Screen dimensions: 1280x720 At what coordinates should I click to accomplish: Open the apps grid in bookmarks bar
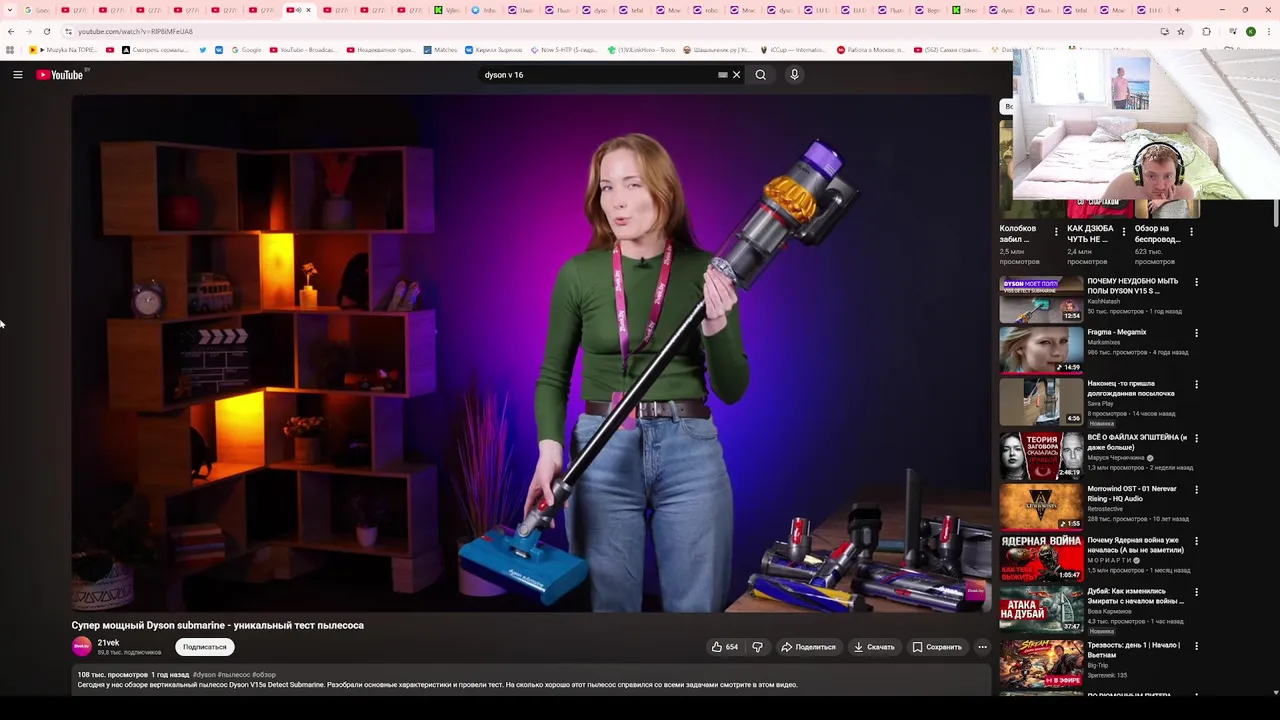click(10, 50)
